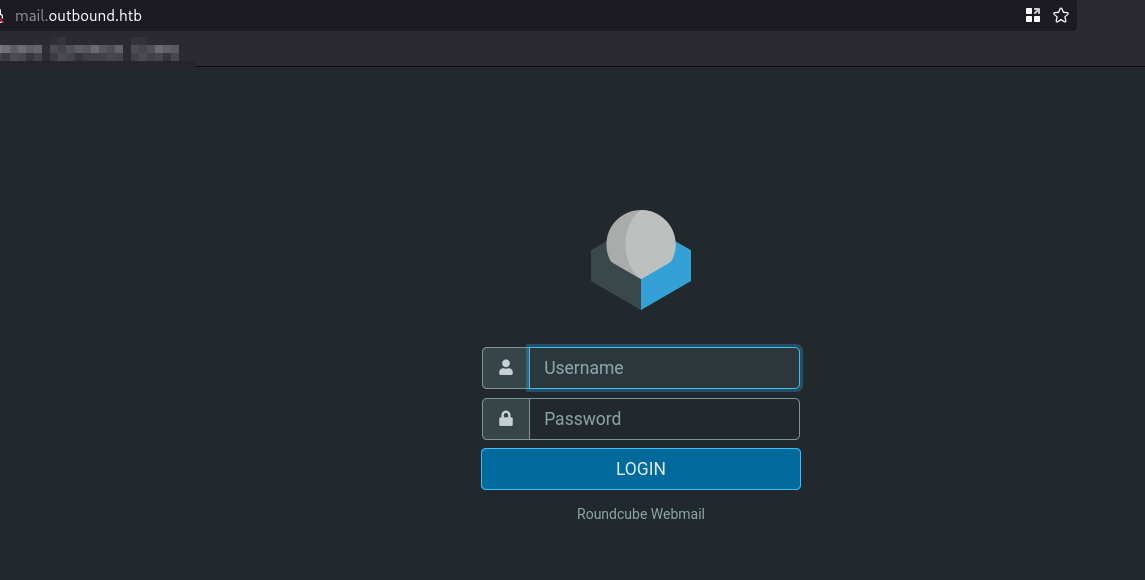Focus the Username input field

(x=664, y=368)
